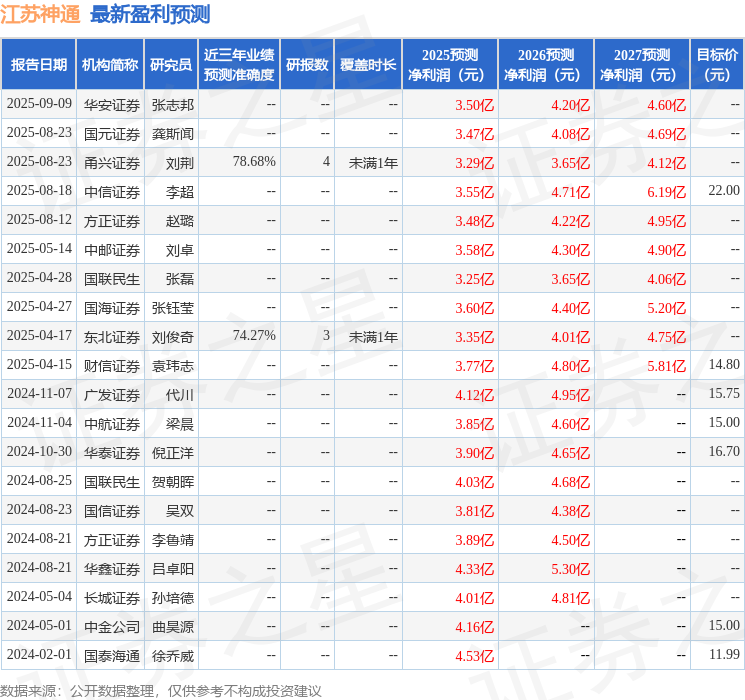Click analyst name 倪正洋
Viewport: 745px width, 700px height.
click(172, 453)
